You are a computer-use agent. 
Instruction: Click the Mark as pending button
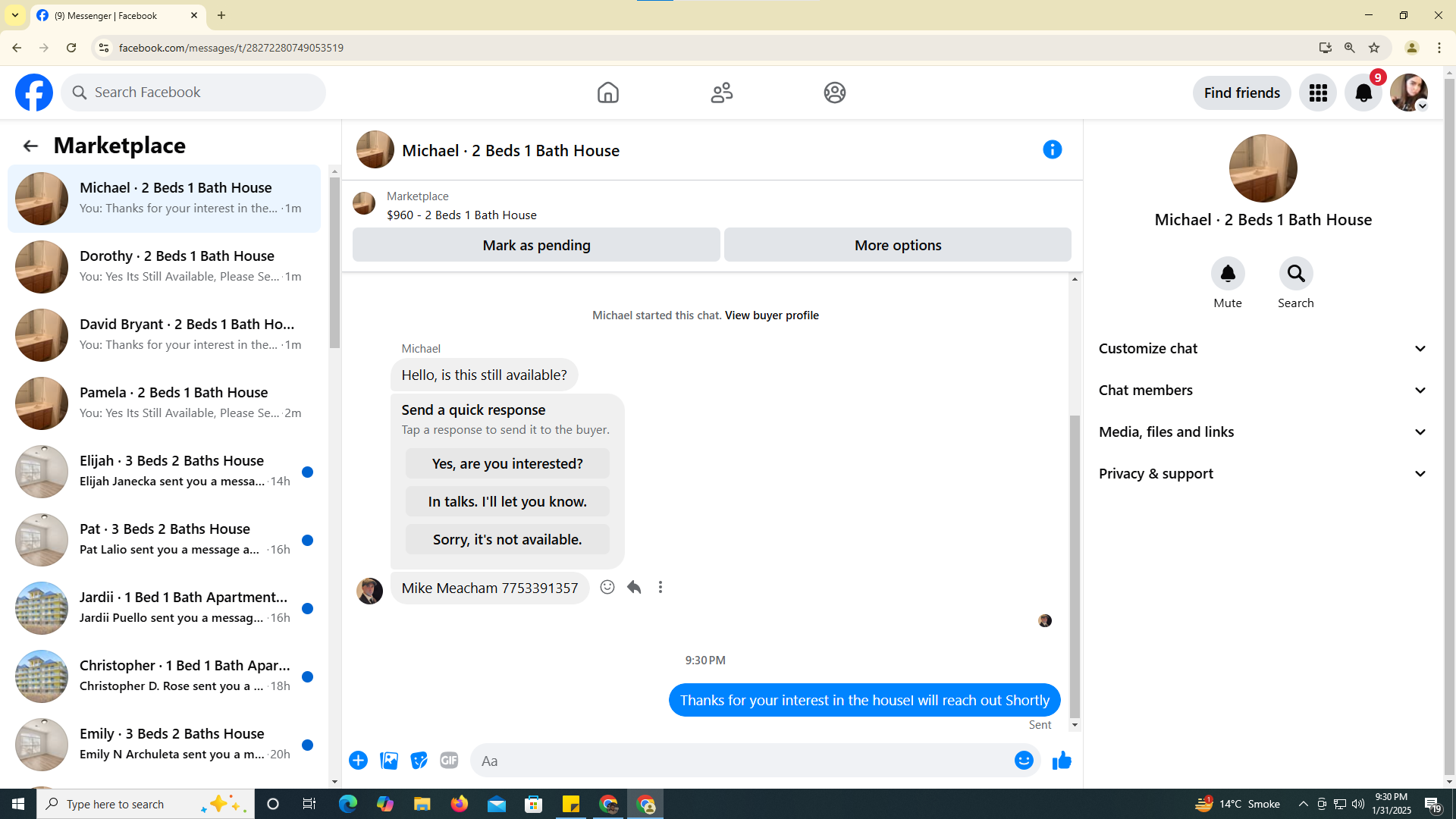coord(536,245)
